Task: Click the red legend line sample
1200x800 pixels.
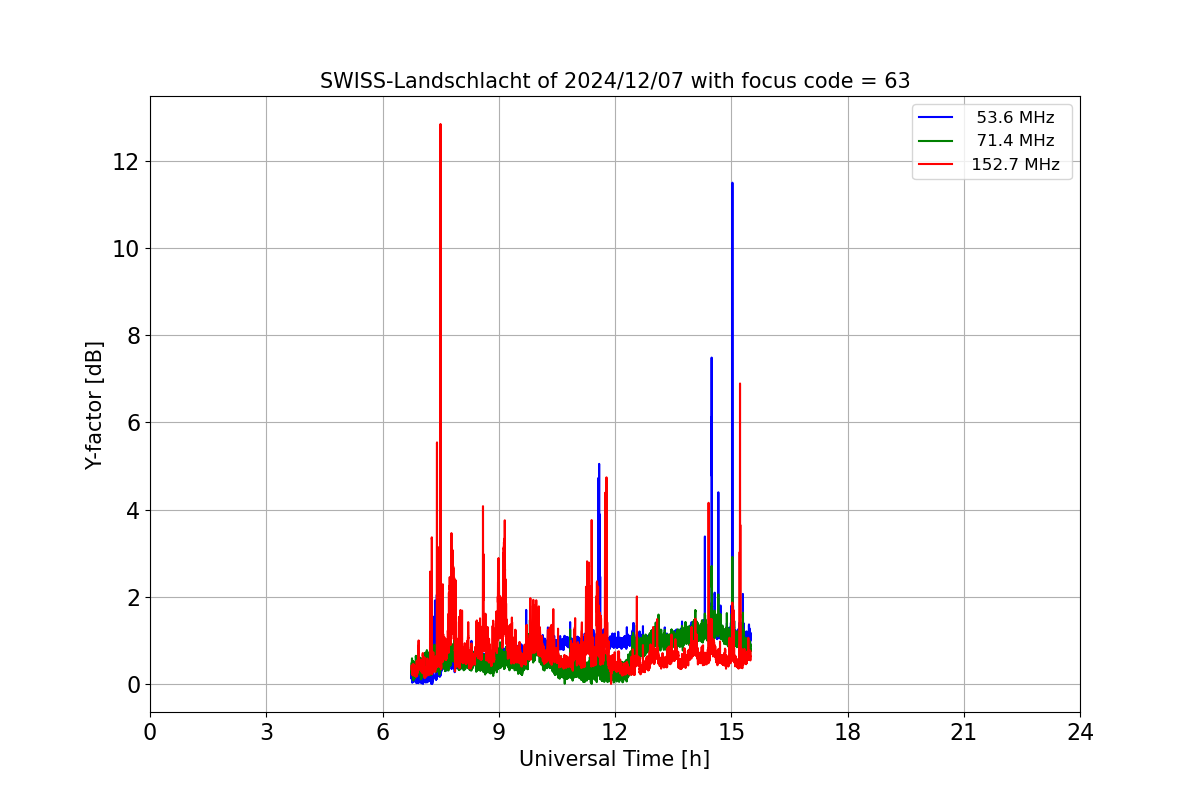Action: pyautogui.click(x=936, y=165)
